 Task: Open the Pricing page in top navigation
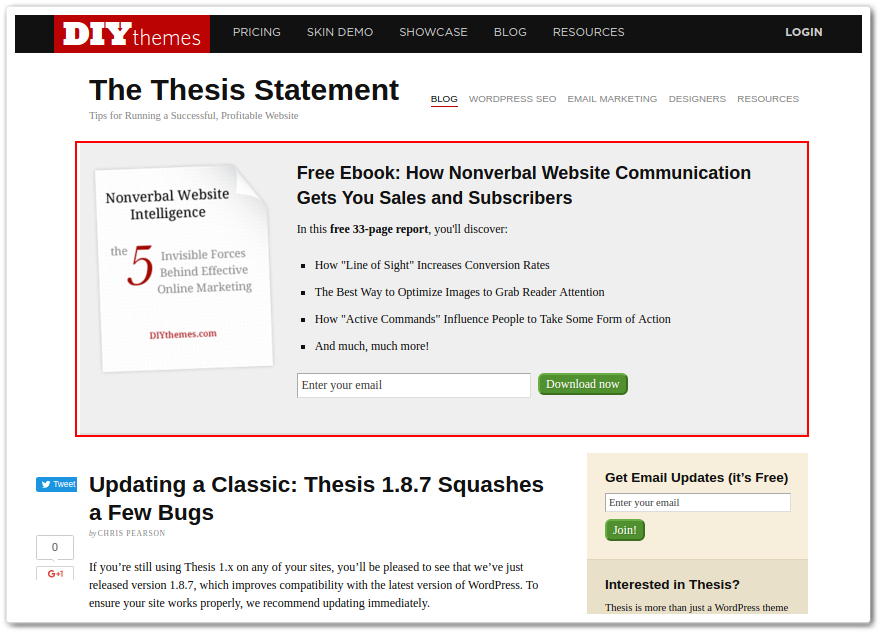257,32
